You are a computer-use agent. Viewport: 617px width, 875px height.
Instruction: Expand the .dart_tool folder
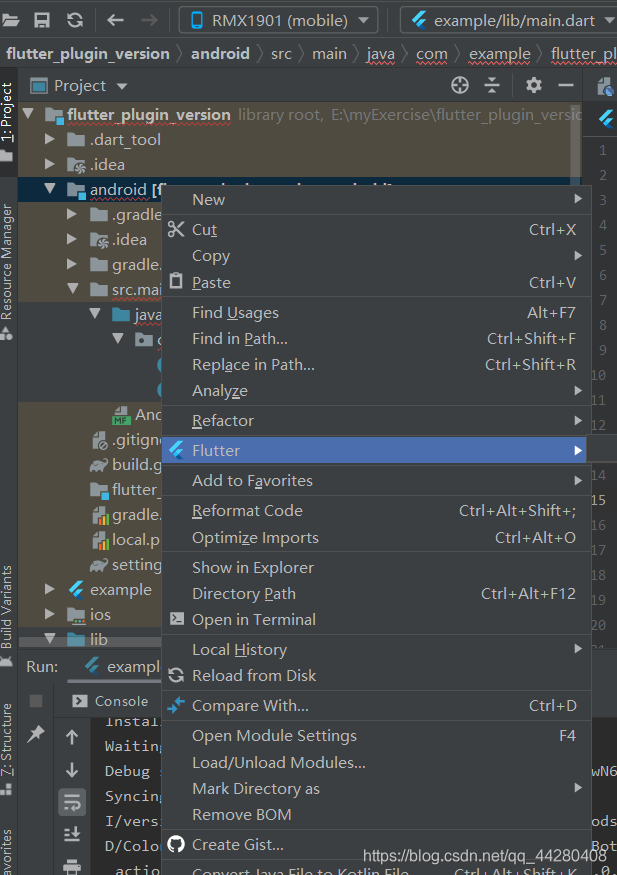click(50, 139)
